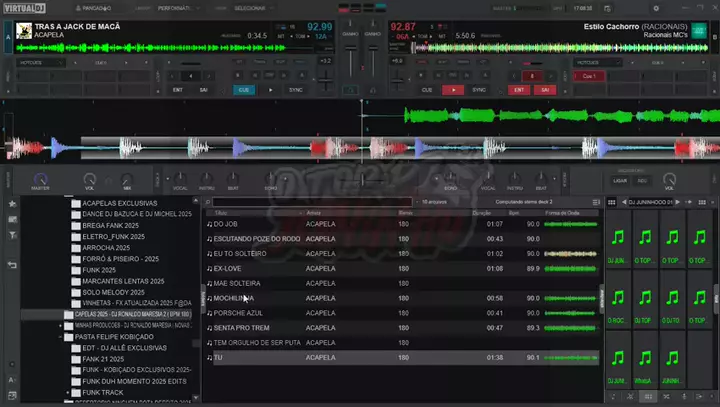Click Estilo Cachorro album art thumbnail
This screenshot has width=720, height=407.
pos(699,31)
